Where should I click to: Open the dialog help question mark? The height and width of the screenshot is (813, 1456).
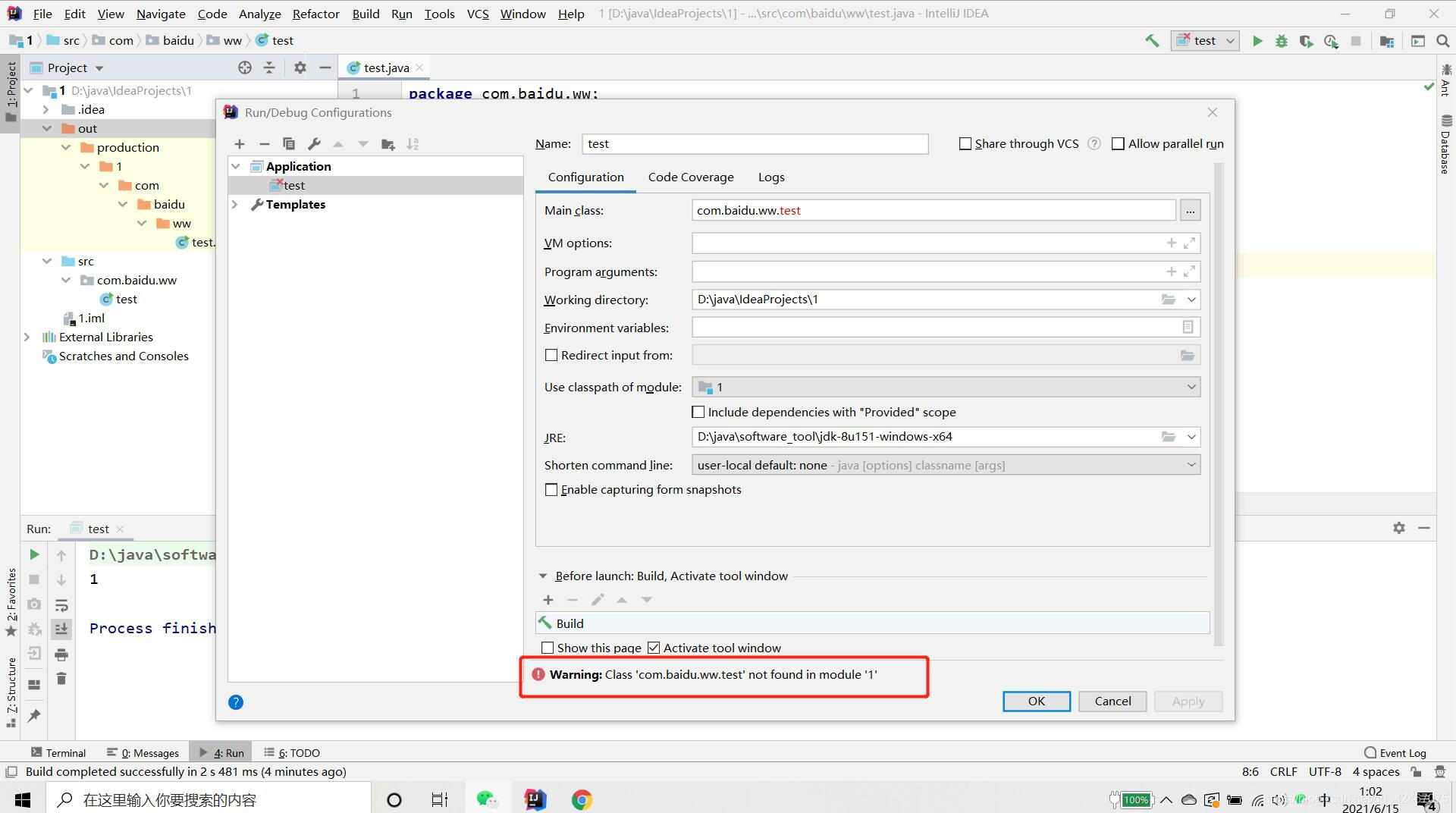pyautogui.click(x=236, y=702)
